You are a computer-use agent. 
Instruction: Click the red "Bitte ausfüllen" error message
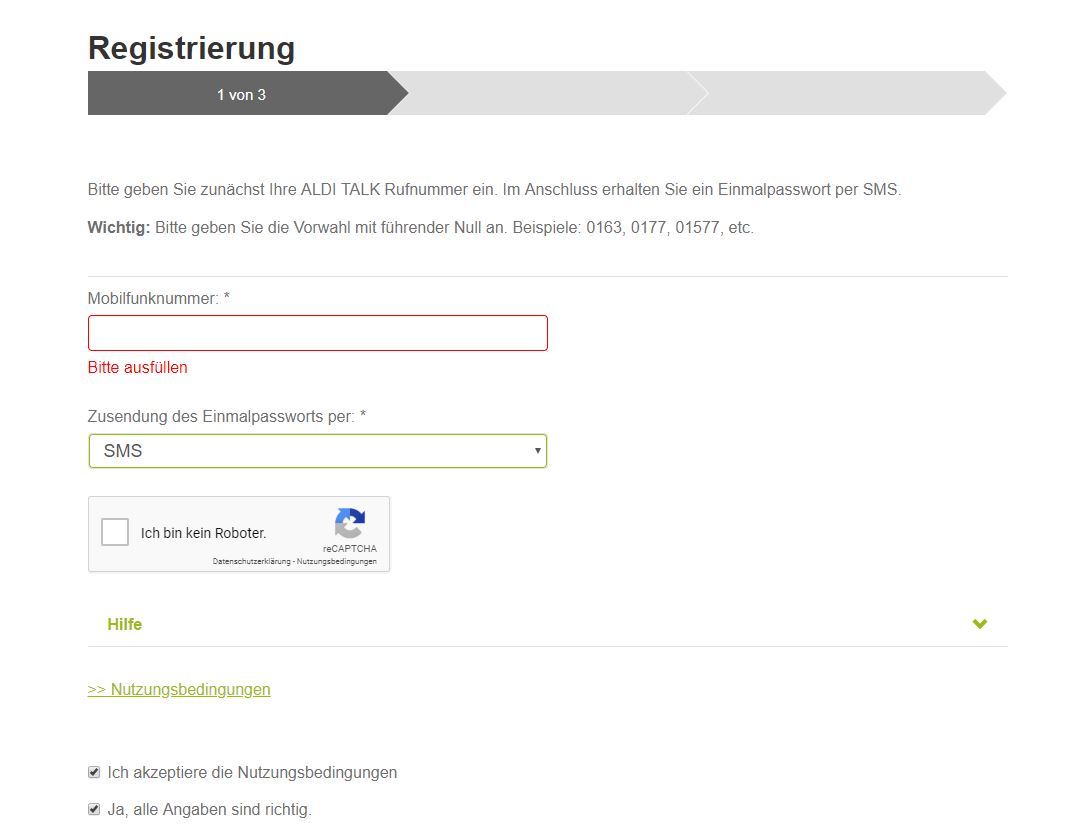pyautogui.click(x=138, y=367)
